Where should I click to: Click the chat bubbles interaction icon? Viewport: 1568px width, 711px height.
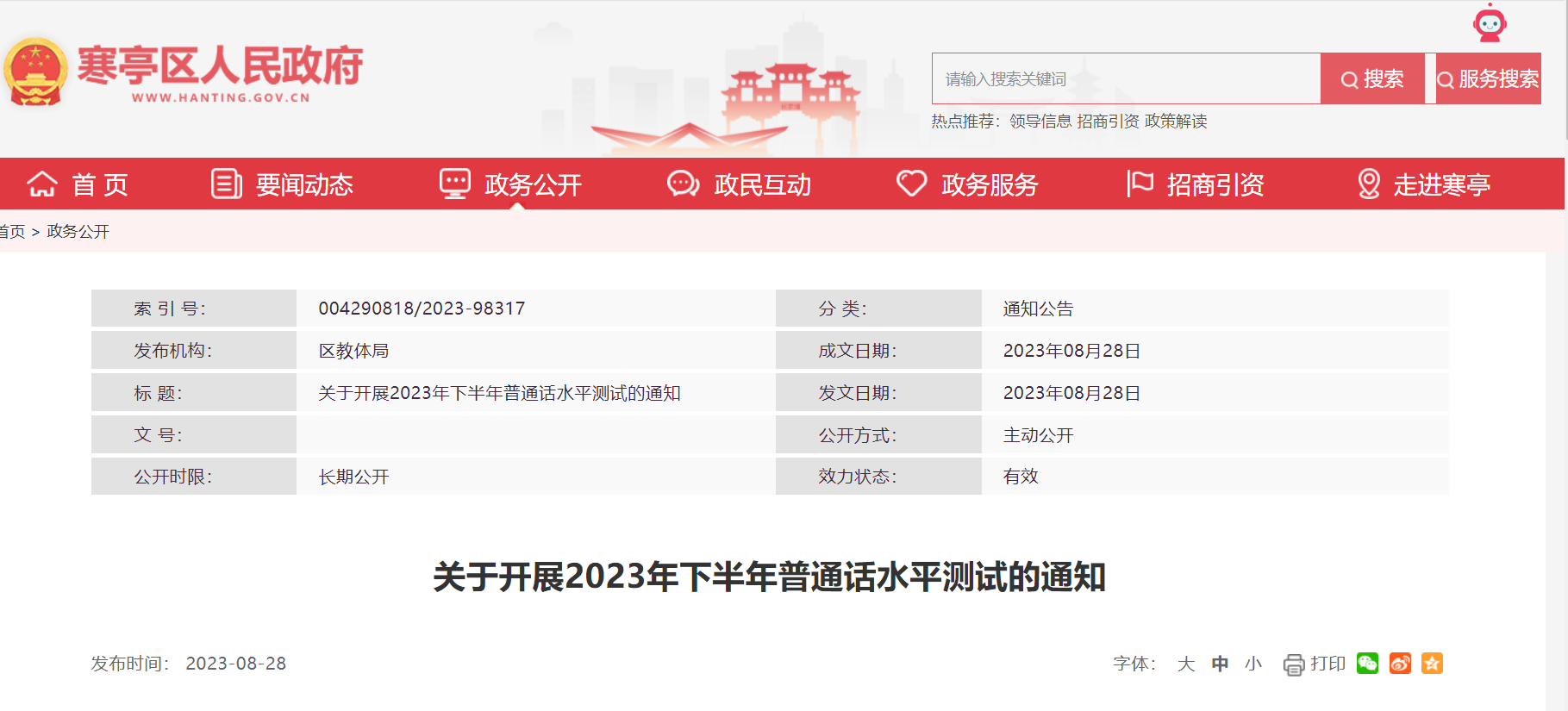684,184
